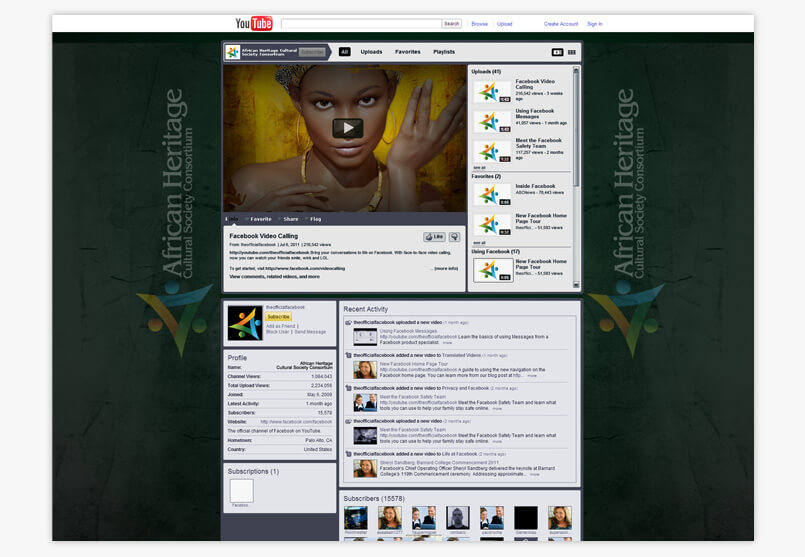The image size is (805, 557).
Task: Open the Privacy and Facebook playlist link
Action: tap(466, 388)
